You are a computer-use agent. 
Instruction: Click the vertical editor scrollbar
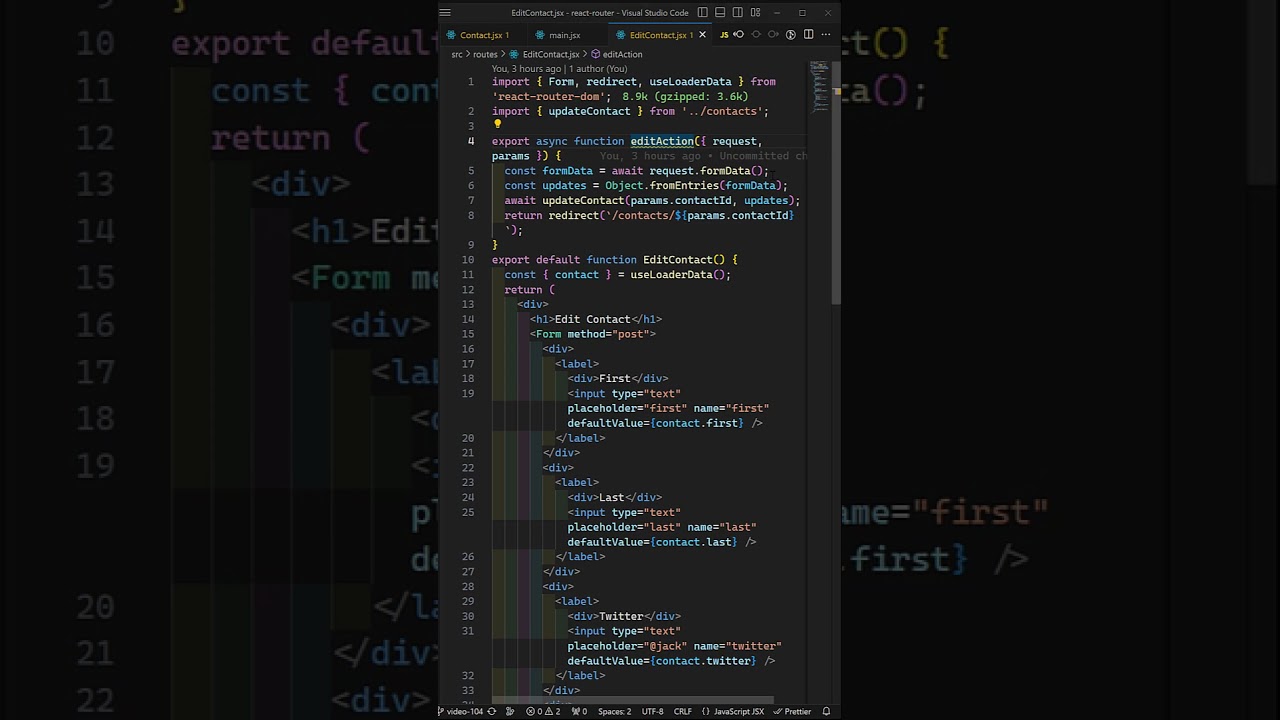tap(837, 185)
